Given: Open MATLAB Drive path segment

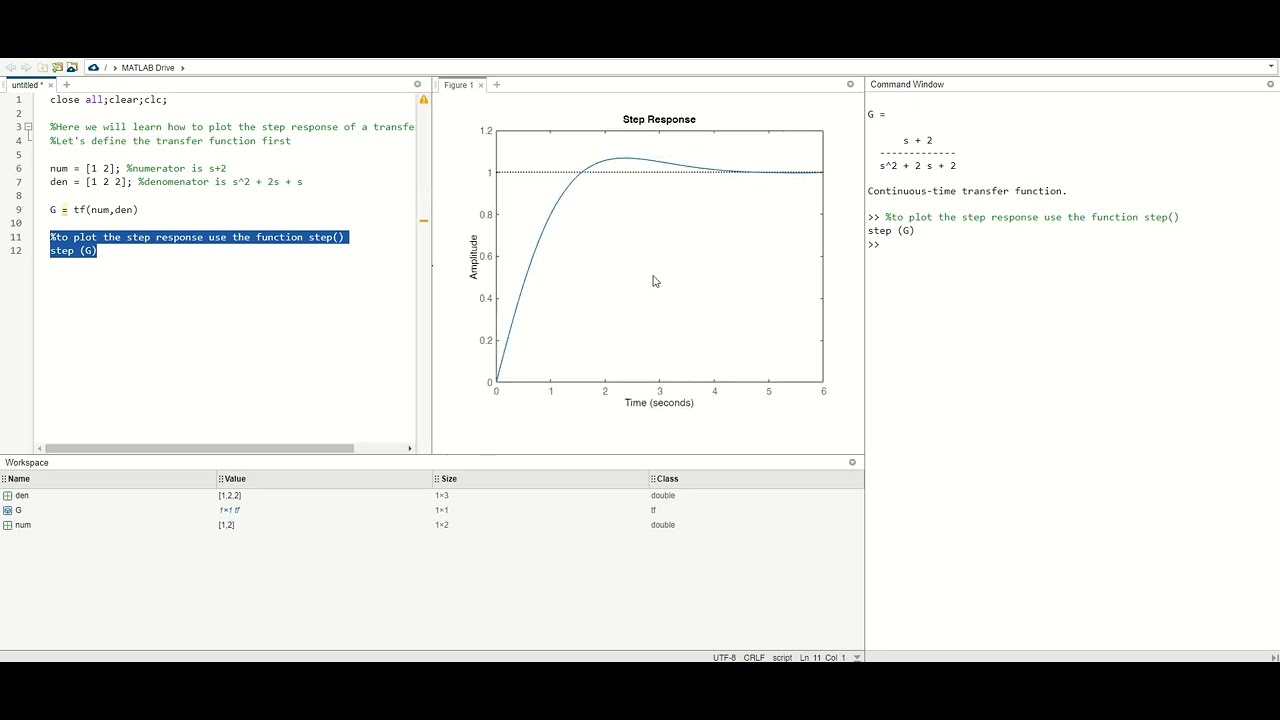Looking at the screenshot, I should 148,68.
